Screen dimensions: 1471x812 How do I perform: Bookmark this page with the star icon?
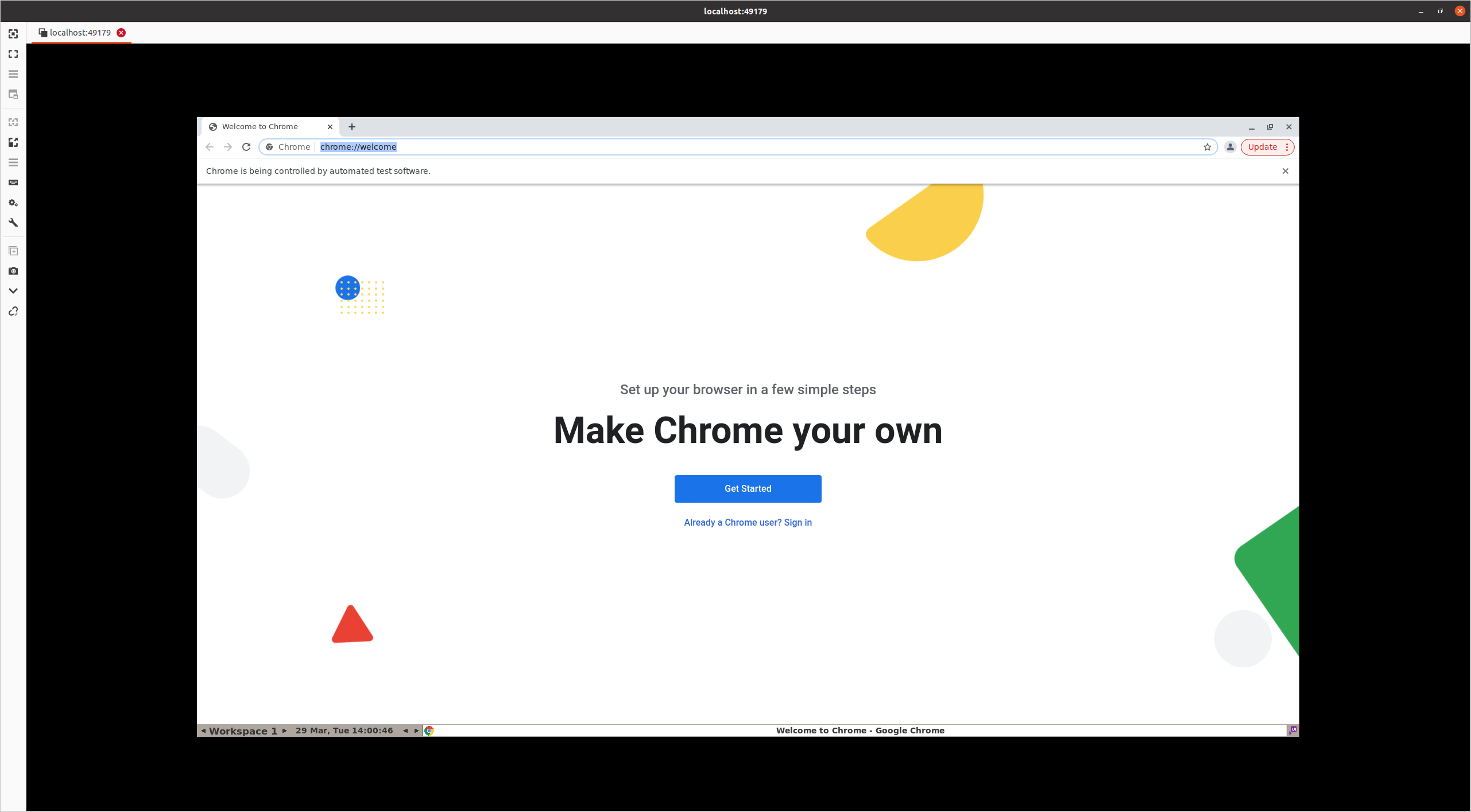pos(1207,147)
